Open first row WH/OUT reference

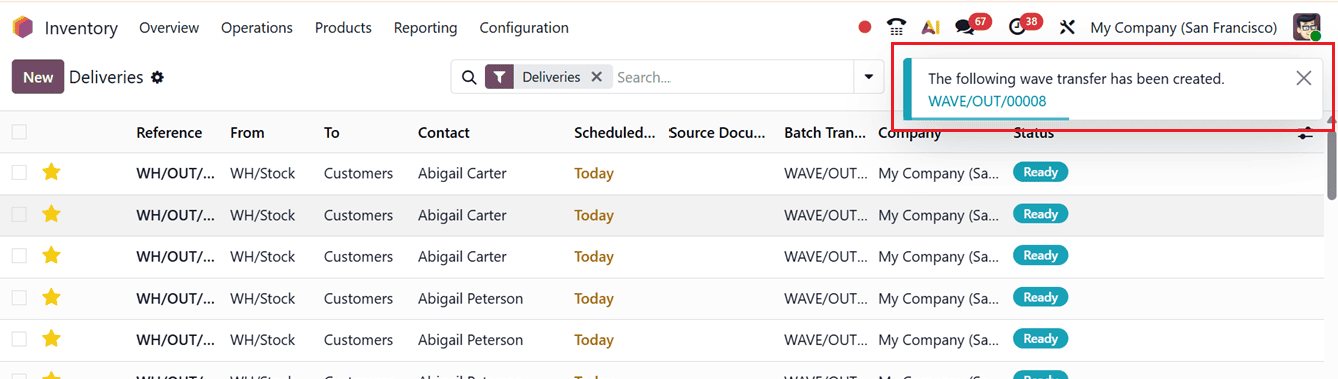175,173
